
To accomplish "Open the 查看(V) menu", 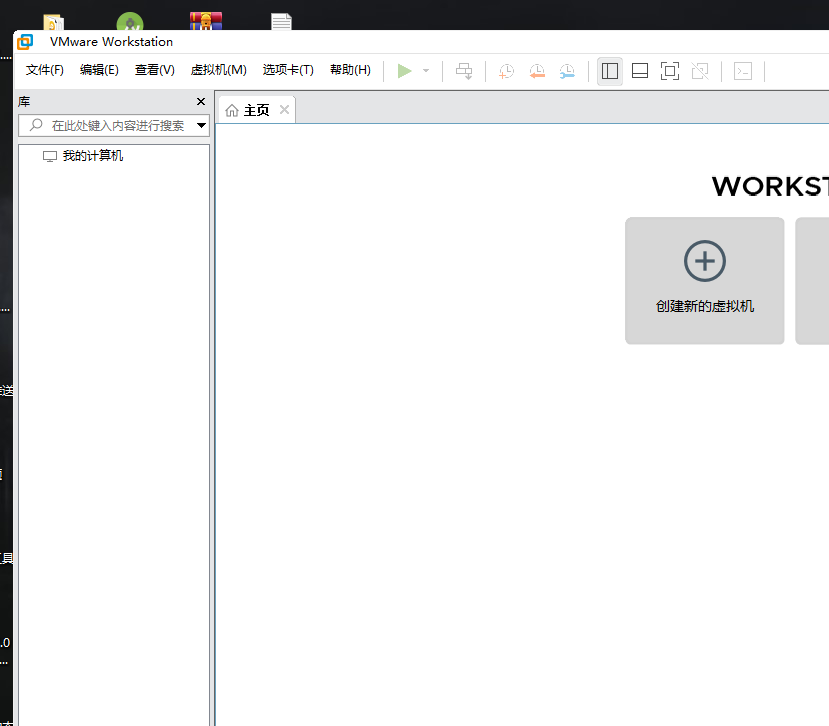I will click(154, 70).
